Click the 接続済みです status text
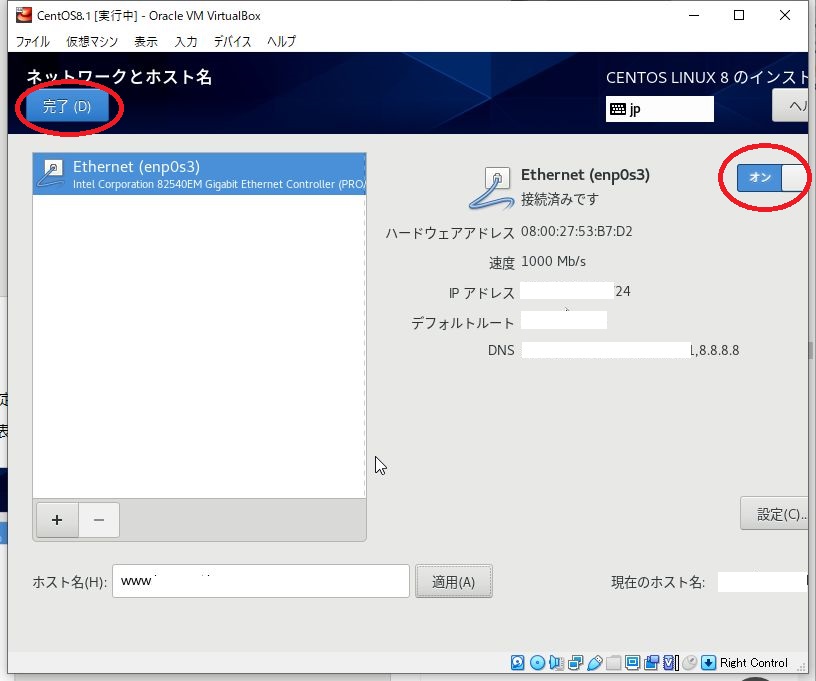The width and height of the screenshot is (816, 681). pos(560,199)
